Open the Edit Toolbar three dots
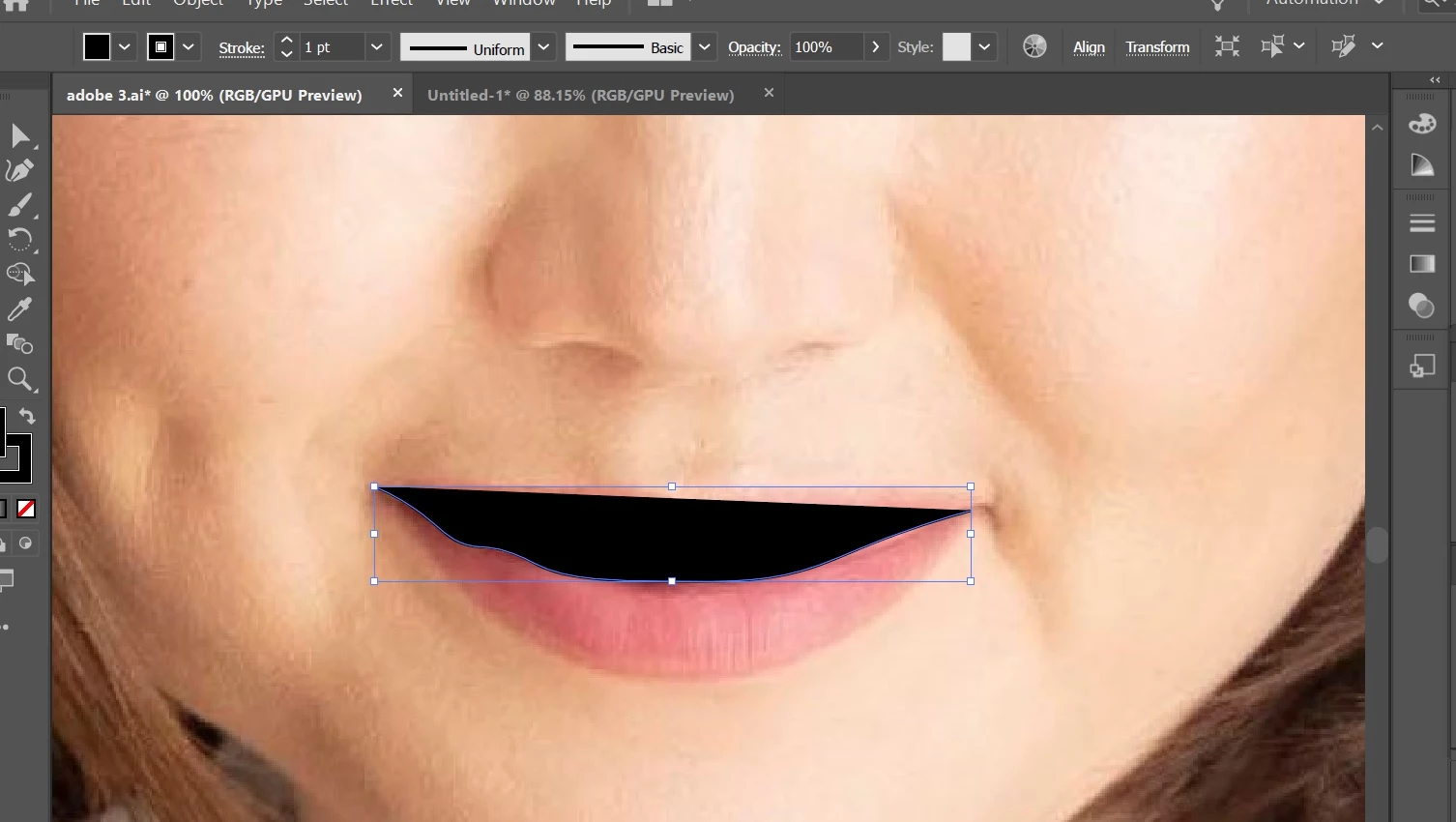The image size is (1456, 822). tap(5, 627)
